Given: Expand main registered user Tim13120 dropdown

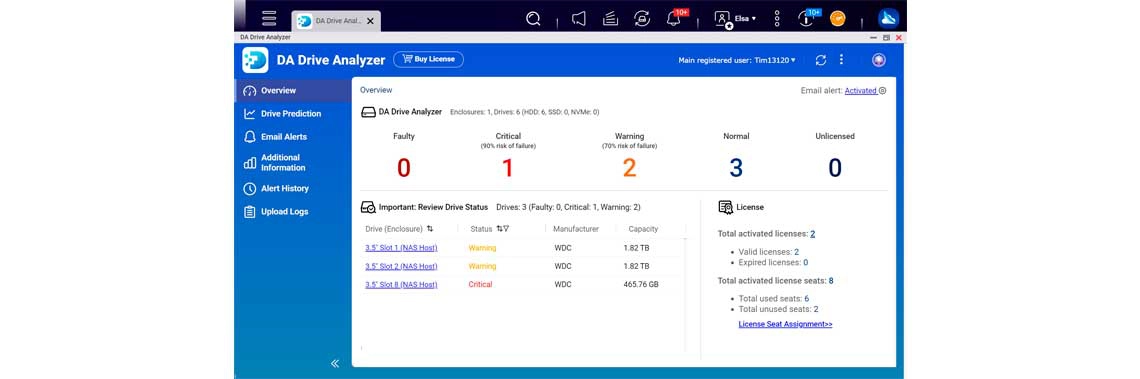Looking at the screenshot, I should (737, 60).
